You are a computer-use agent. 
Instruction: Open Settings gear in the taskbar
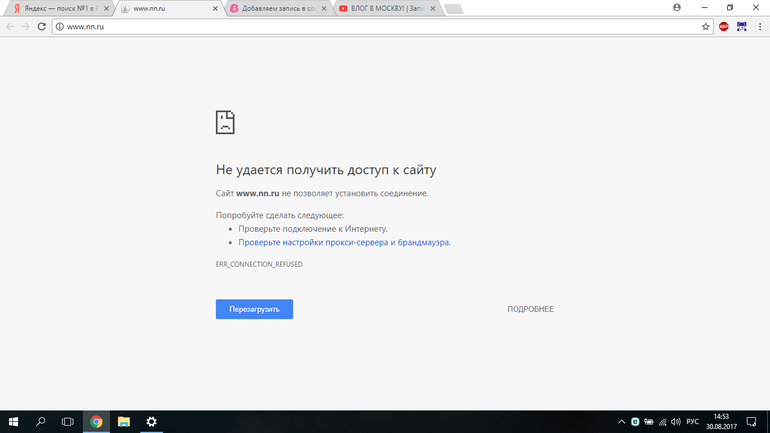coord(151,421)
